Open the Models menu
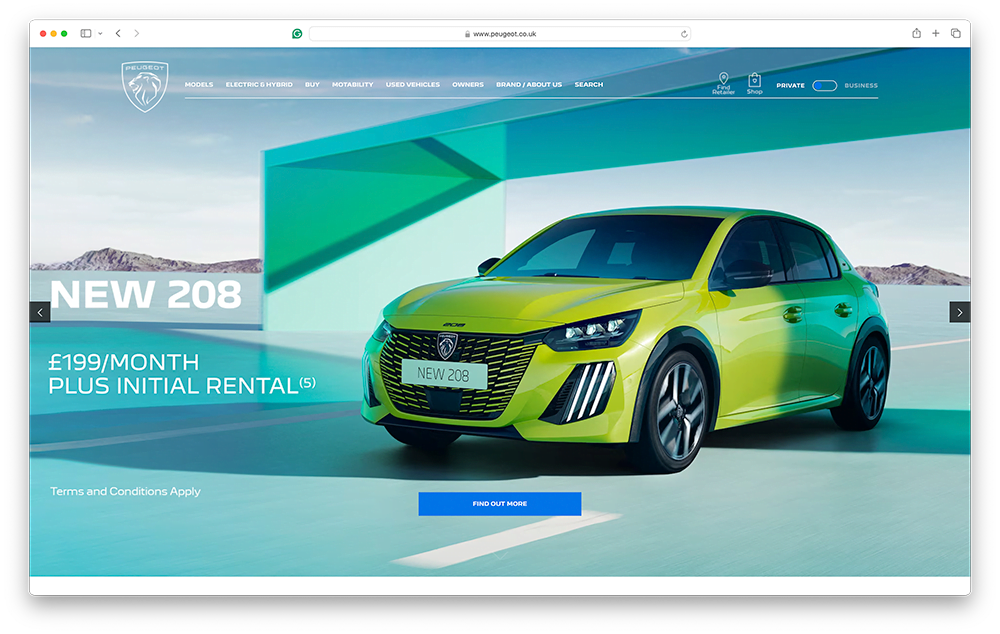1000x634 pixels. pyautogui.click(x=199, y=84)
